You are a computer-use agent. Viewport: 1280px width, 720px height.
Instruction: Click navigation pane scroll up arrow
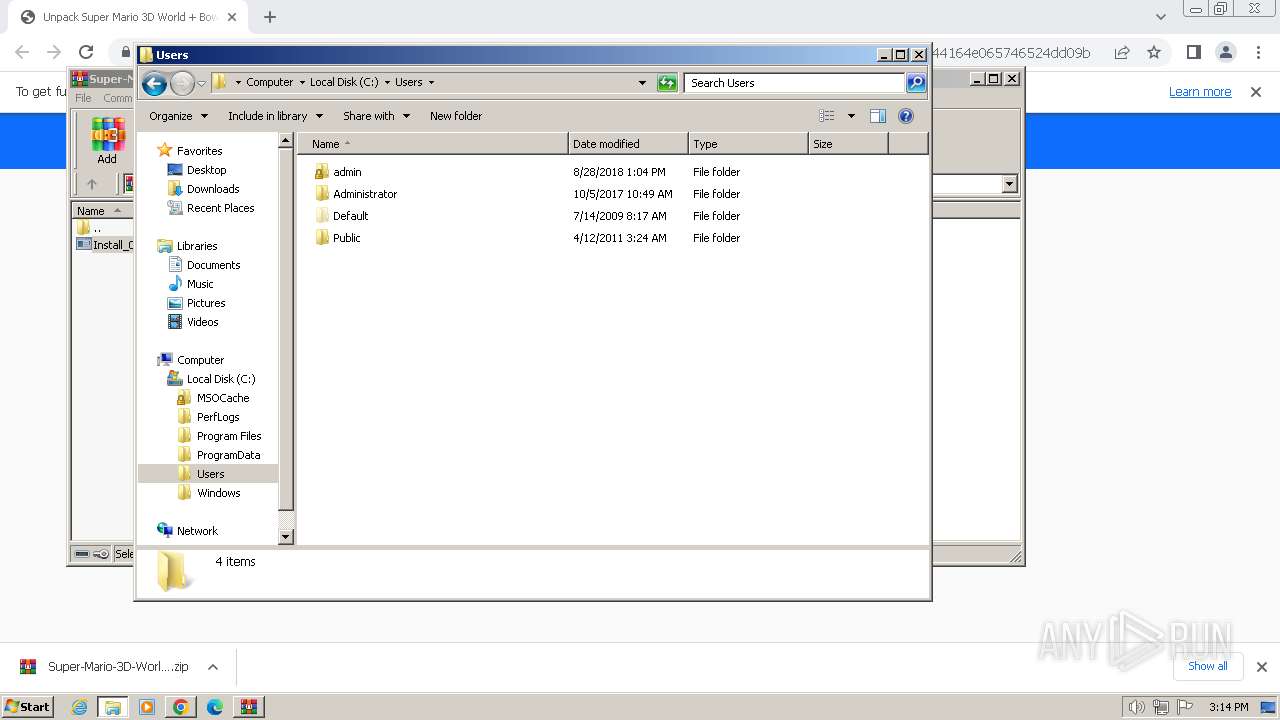(x=286, y=141)
